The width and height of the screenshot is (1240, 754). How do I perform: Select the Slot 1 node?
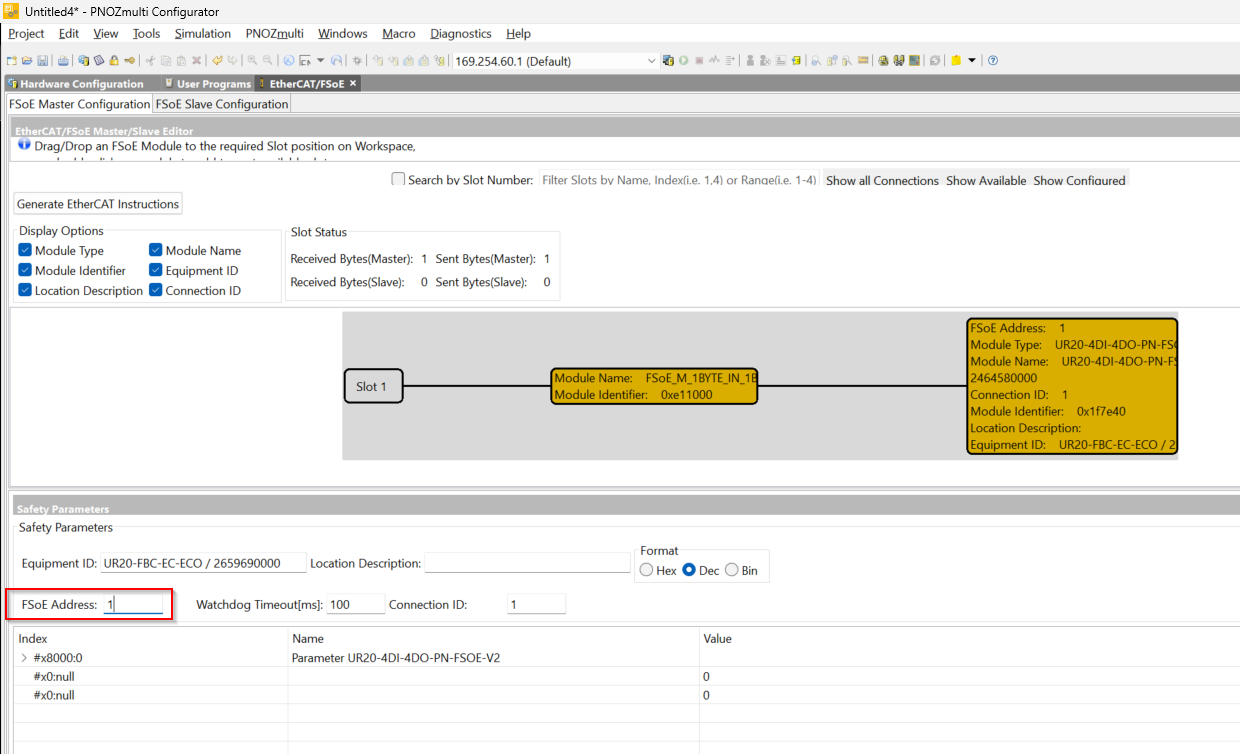point(373,386)
